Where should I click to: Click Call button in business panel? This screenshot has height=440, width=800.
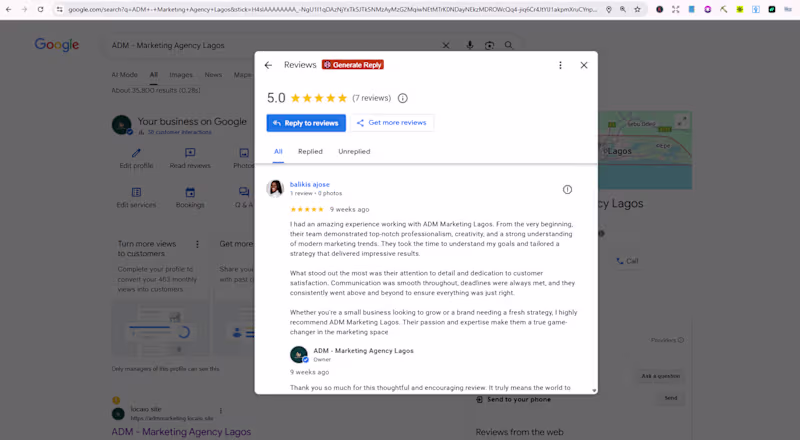pyautogui.click(x=628, y=261)
